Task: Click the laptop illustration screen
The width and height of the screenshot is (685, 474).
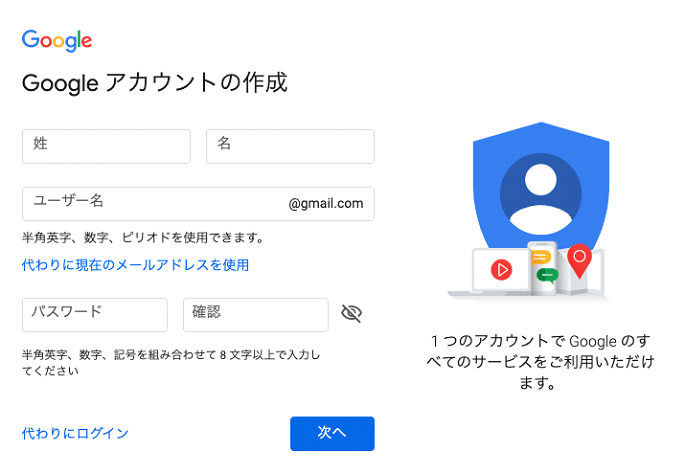Action: 502,270
